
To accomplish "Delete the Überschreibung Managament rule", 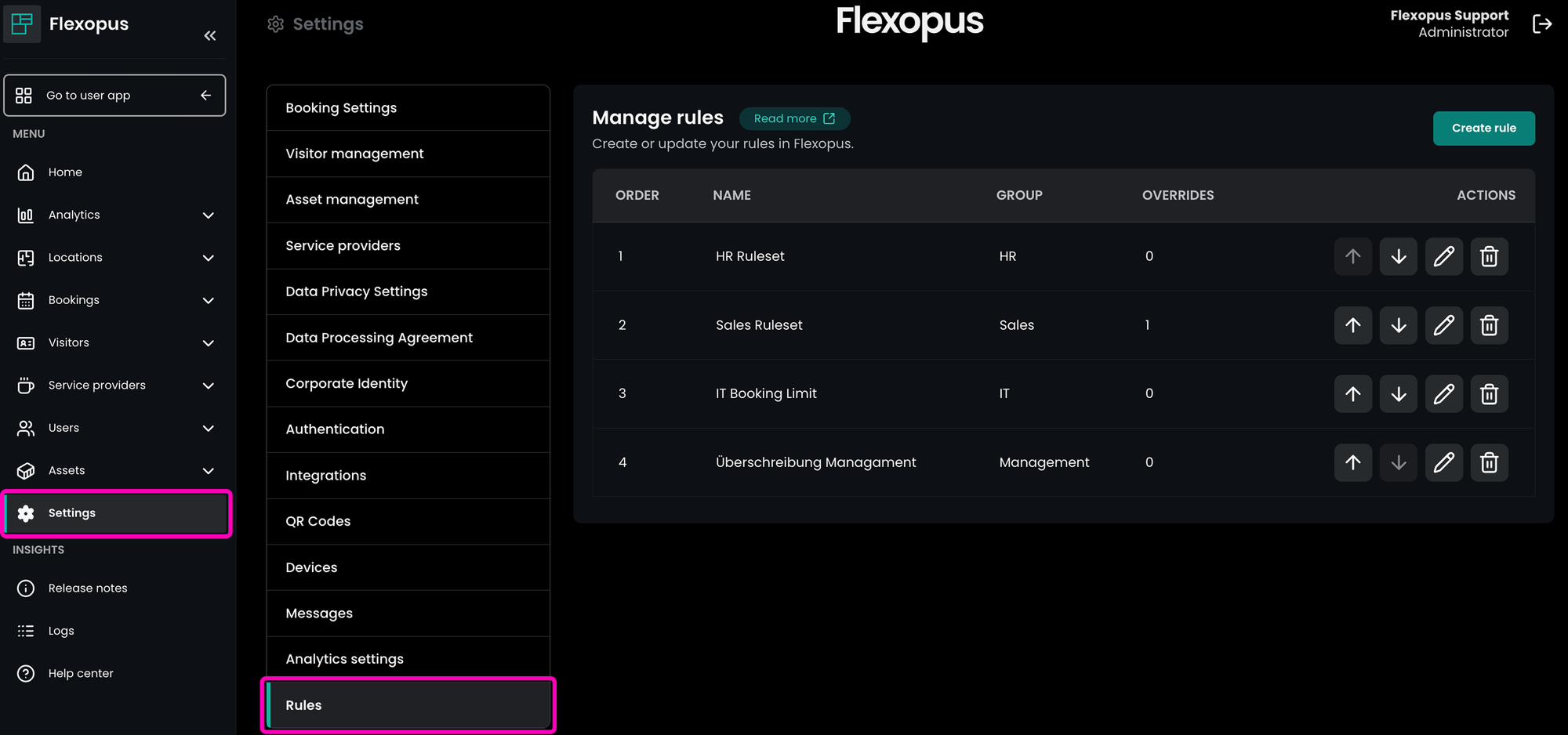I will pyautogui.click(x=1489, y=462).
